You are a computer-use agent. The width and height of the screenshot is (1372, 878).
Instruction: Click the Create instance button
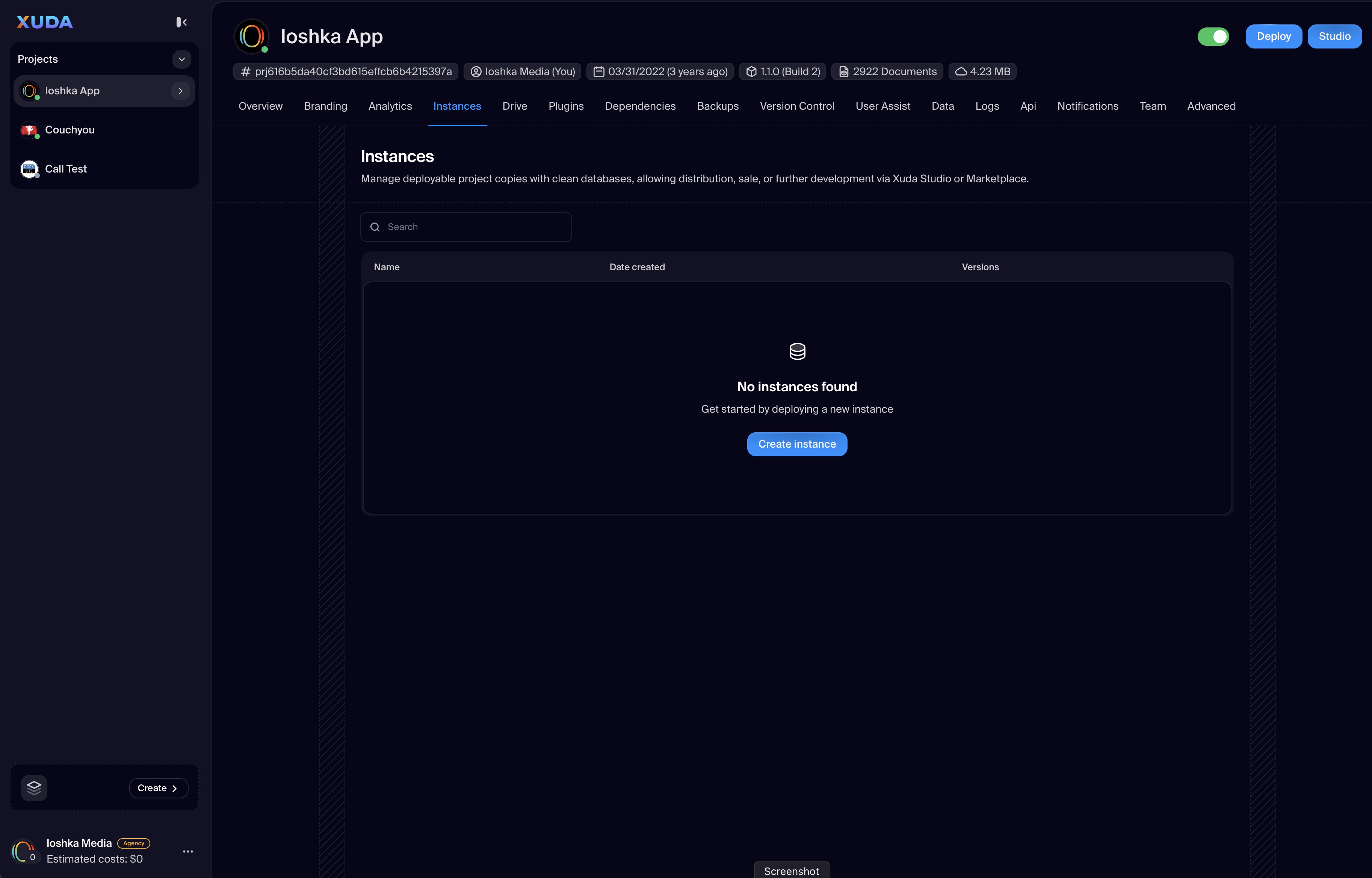pyautogui.click(x=796, y=444)
